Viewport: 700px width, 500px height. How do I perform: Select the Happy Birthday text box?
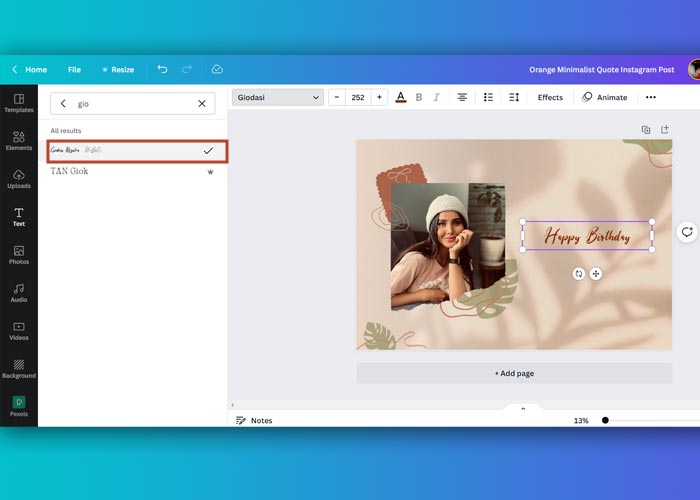(587, 236)
